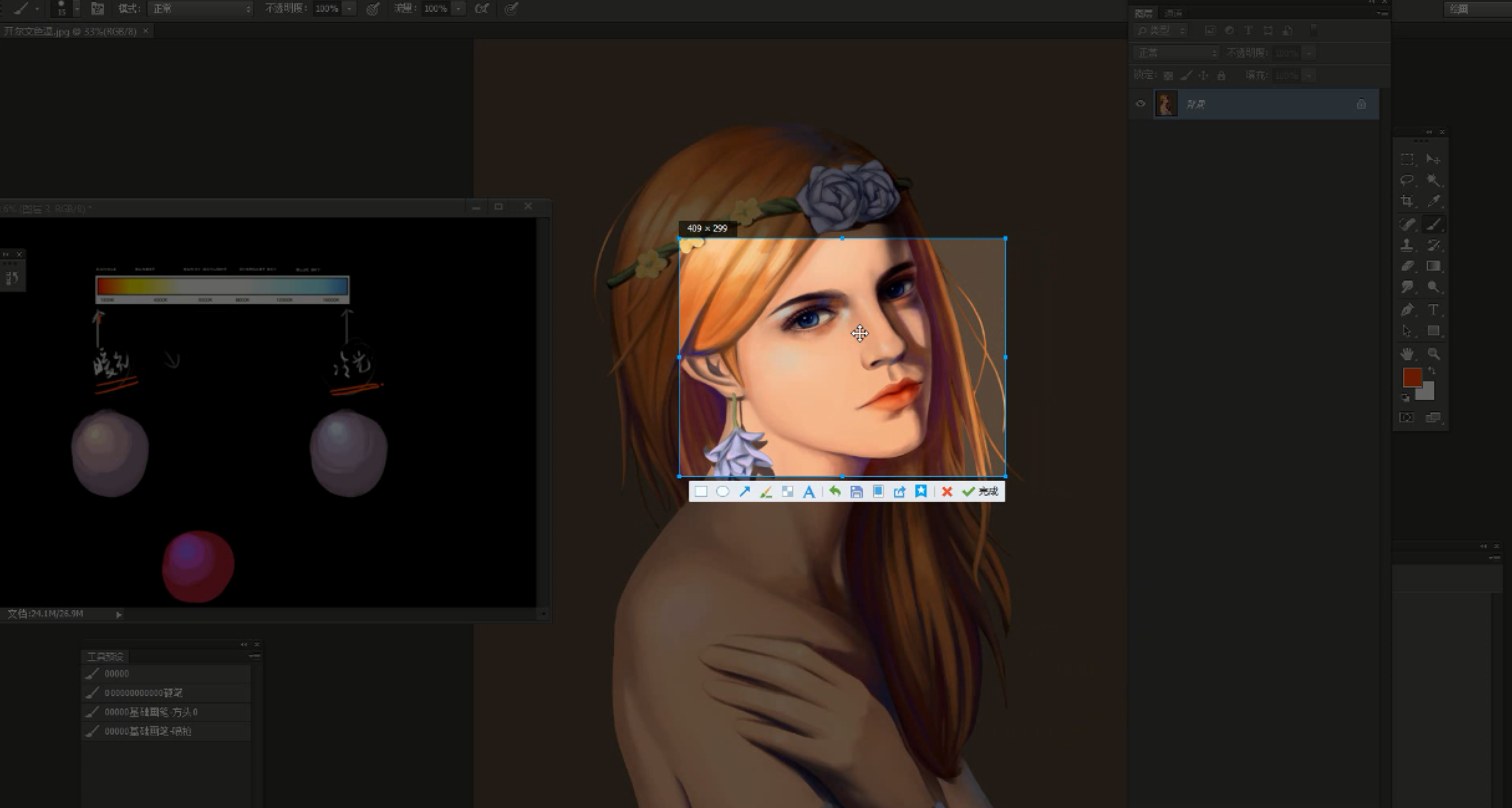This screenshot has height=808, width=1512.
Task: Select the mosaic blur annotation tool
Action: point(788,491)
